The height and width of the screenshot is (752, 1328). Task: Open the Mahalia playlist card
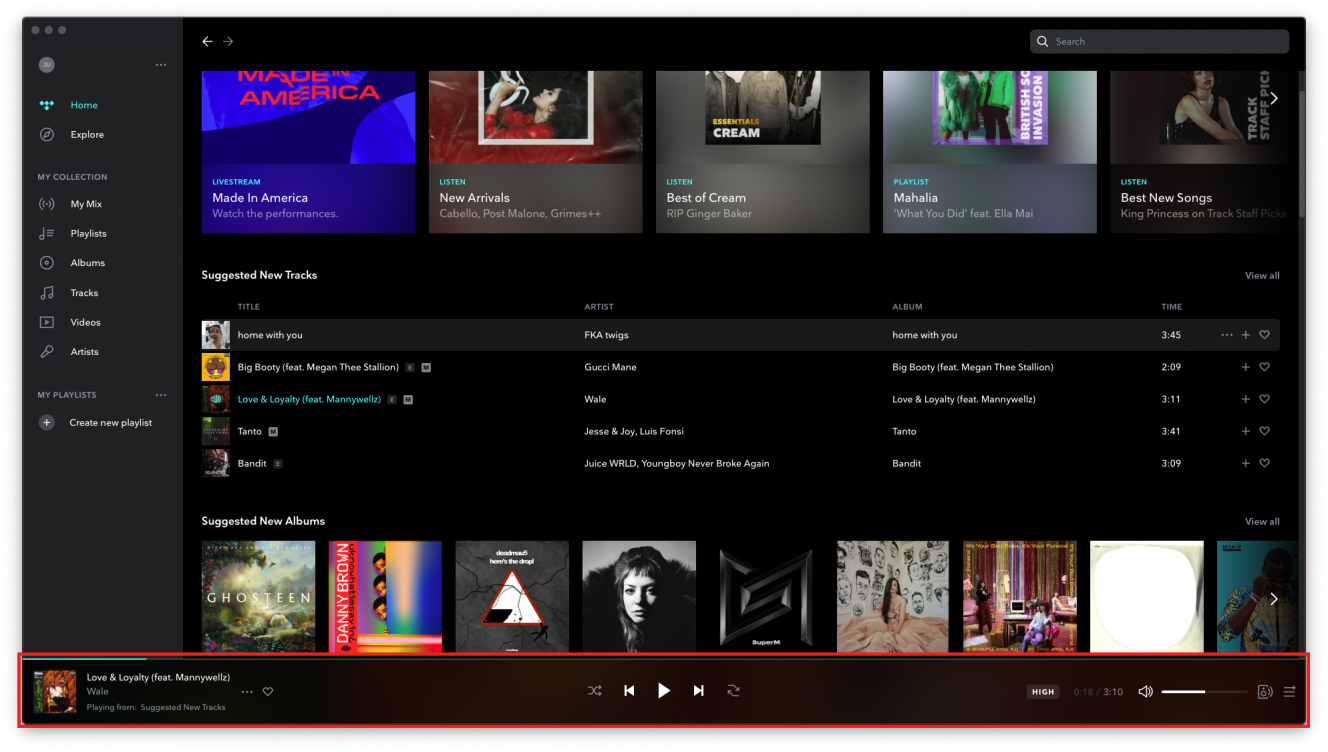click(989, 152)
